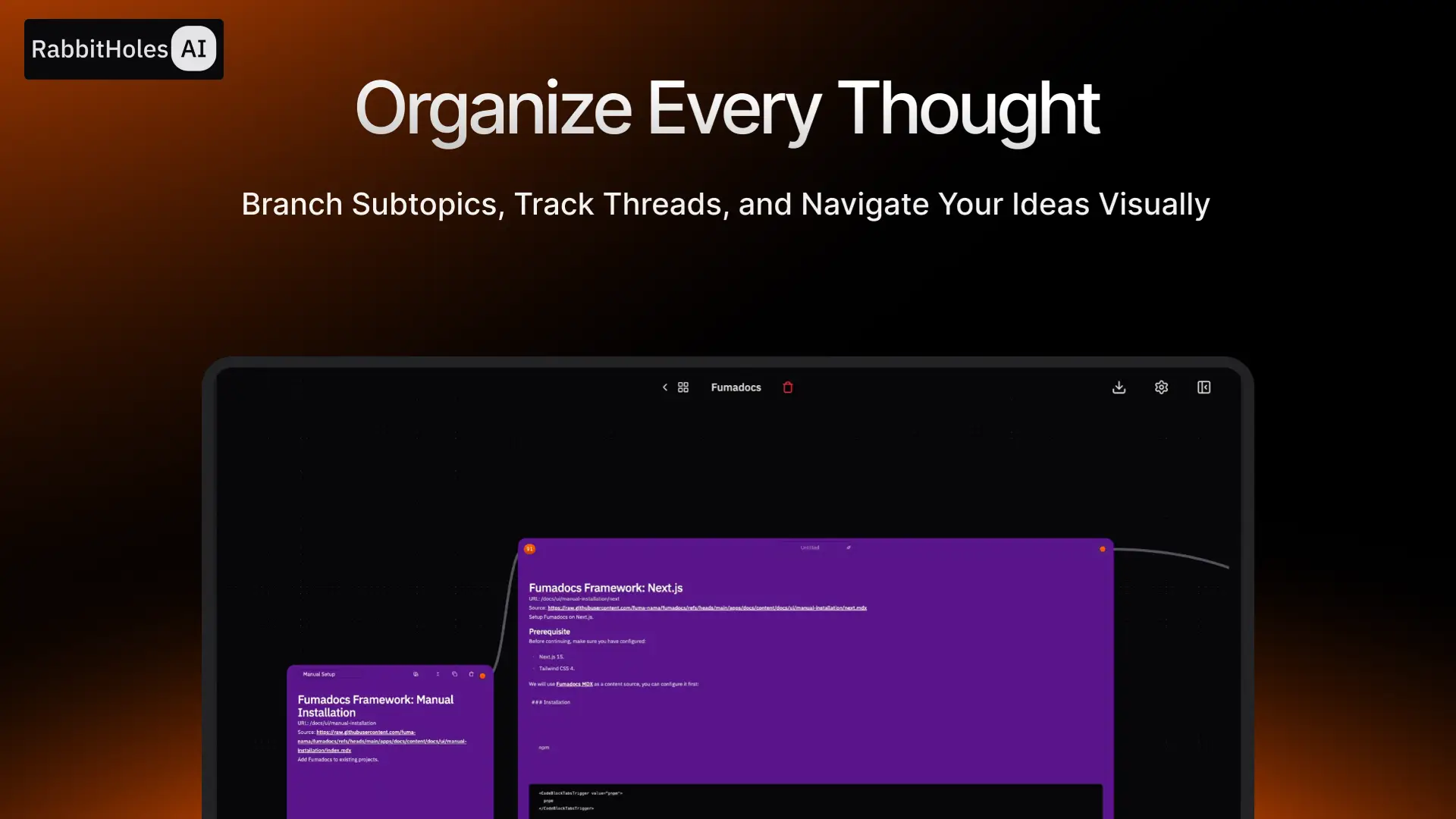Collapse the side panel with the panel icon
1456x819 pixels.
(1203, 387)
